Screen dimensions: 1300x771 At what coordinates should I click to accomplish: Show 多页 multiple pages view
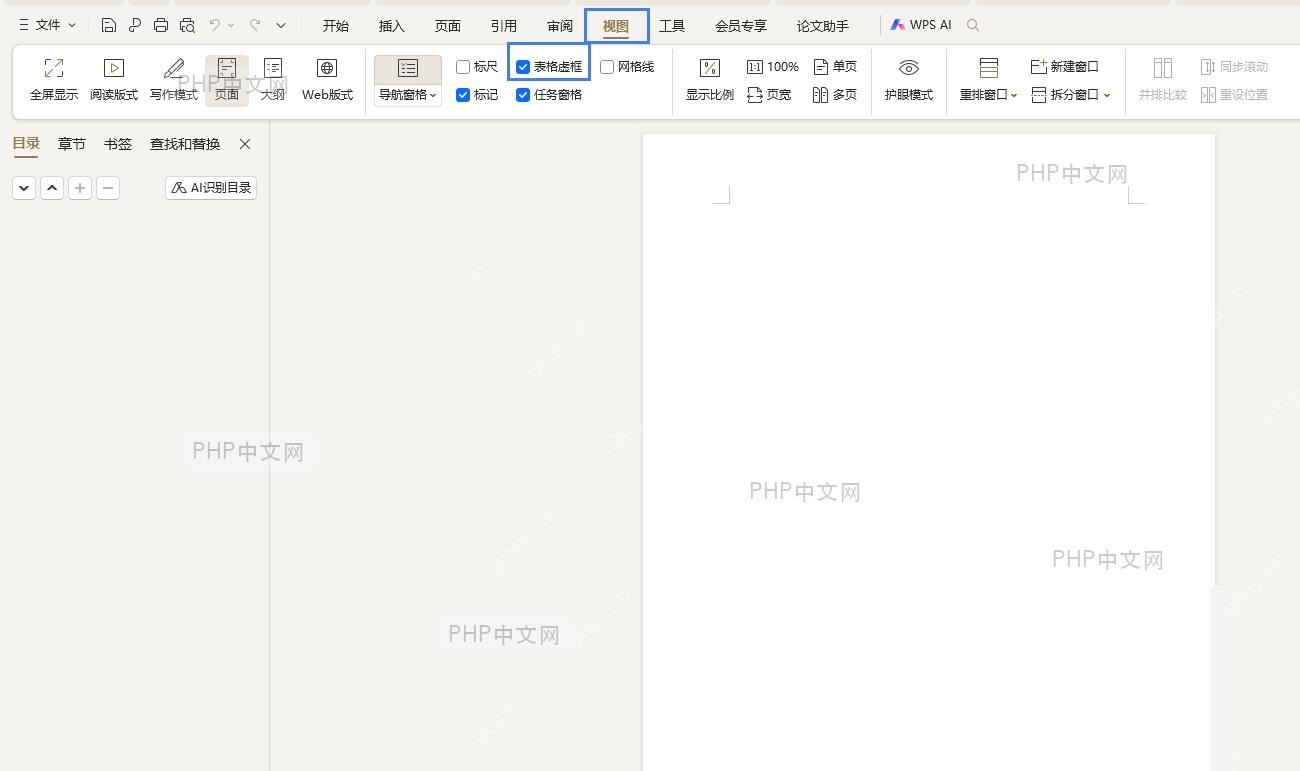[x=835, y=95]
